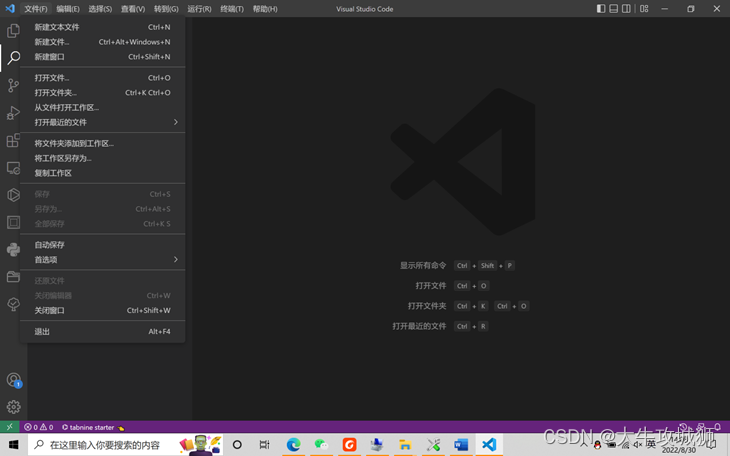
Task: Toggle panel layout icon in title bar
Action: point(614,9)
